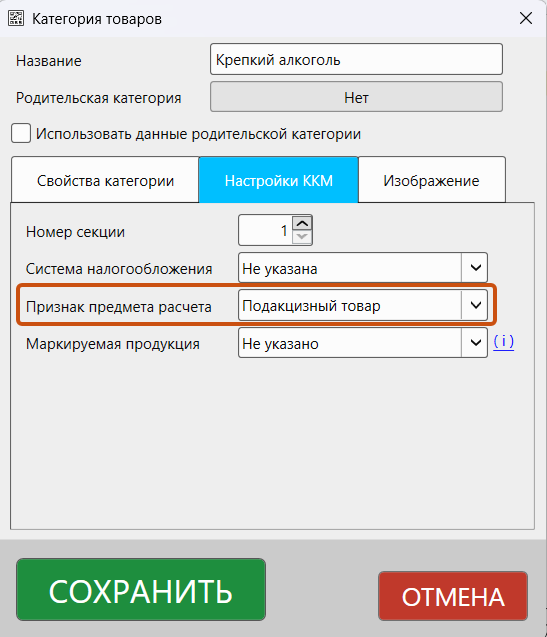Select the Настройки ККМ tab
The width and height of the screenshot is (547, 637).
click(279, 180)
